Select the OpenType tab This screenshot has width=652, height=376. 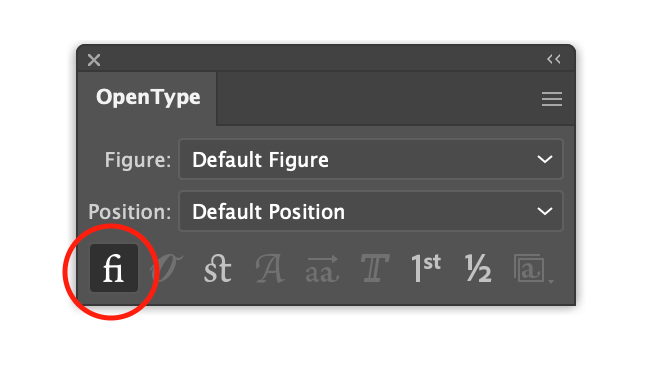pos(148,98)
